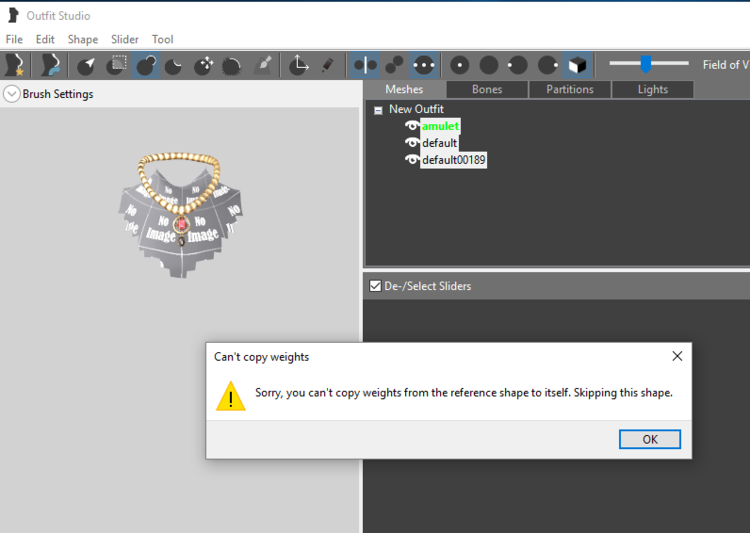Open the Shape menu
Image resolution: width=750 pixels, height=533 pixels.
83,39
